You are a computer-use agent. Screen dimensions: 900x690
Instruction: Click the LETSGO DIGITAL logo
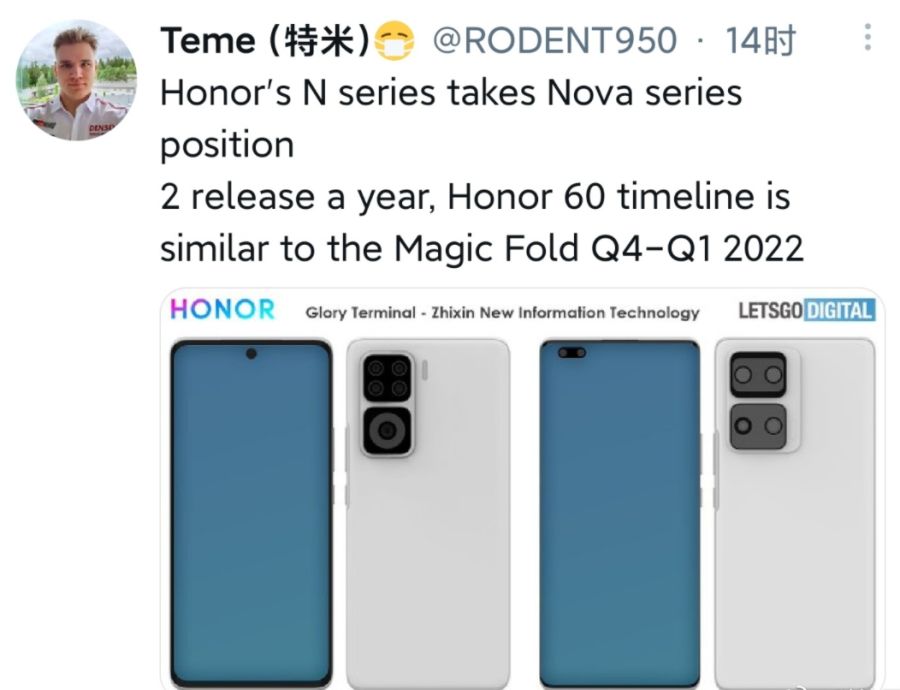click(x=806, y=311)
